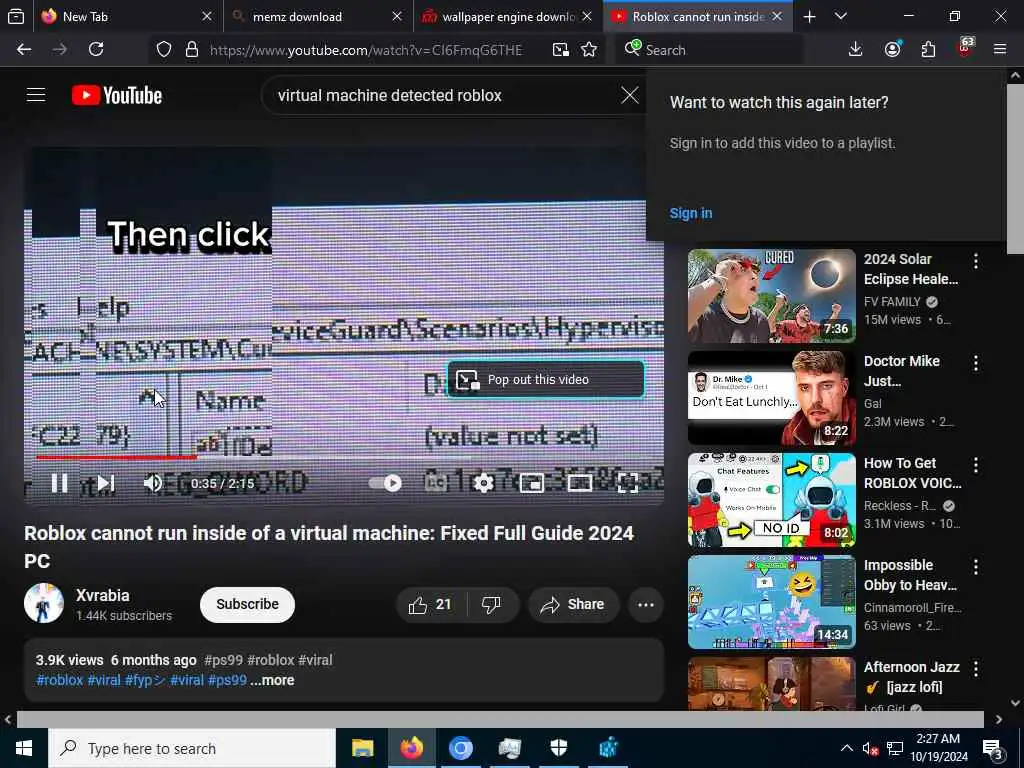
Task: Open How To Get ROBLOX VOICE thumbnail
Action: click(x=771, y=500)
